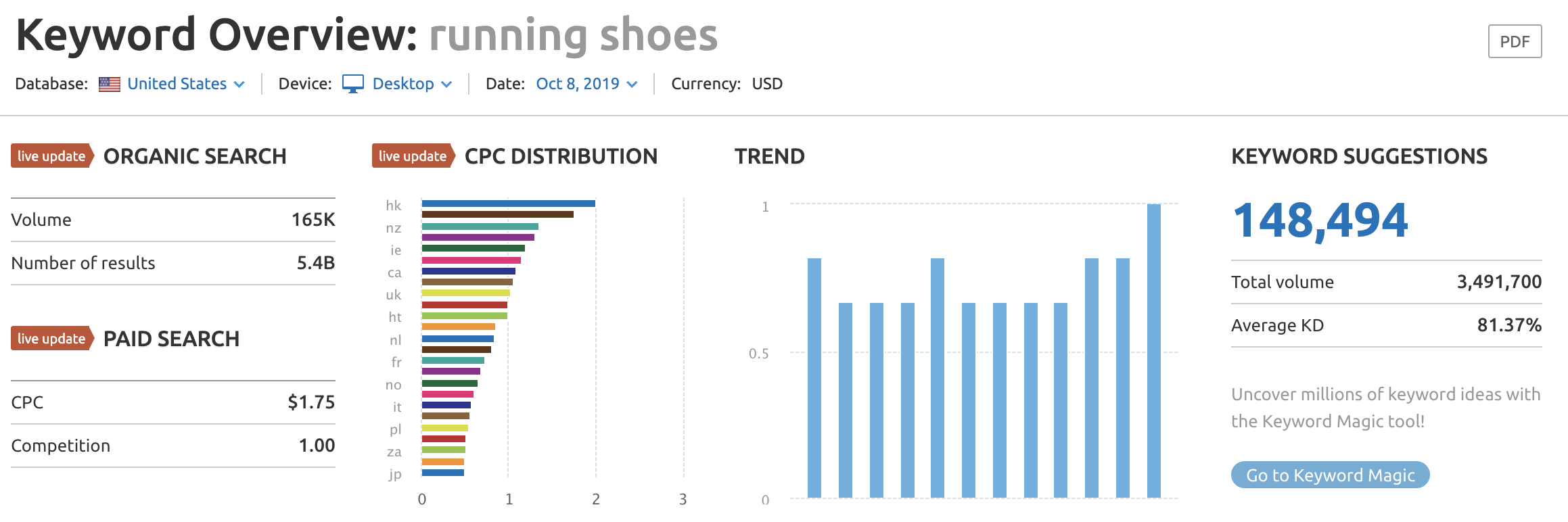
Task: Open the Oct 8, 2019 date dropdown
Action: pyautogui.click(x=586, y=84)
